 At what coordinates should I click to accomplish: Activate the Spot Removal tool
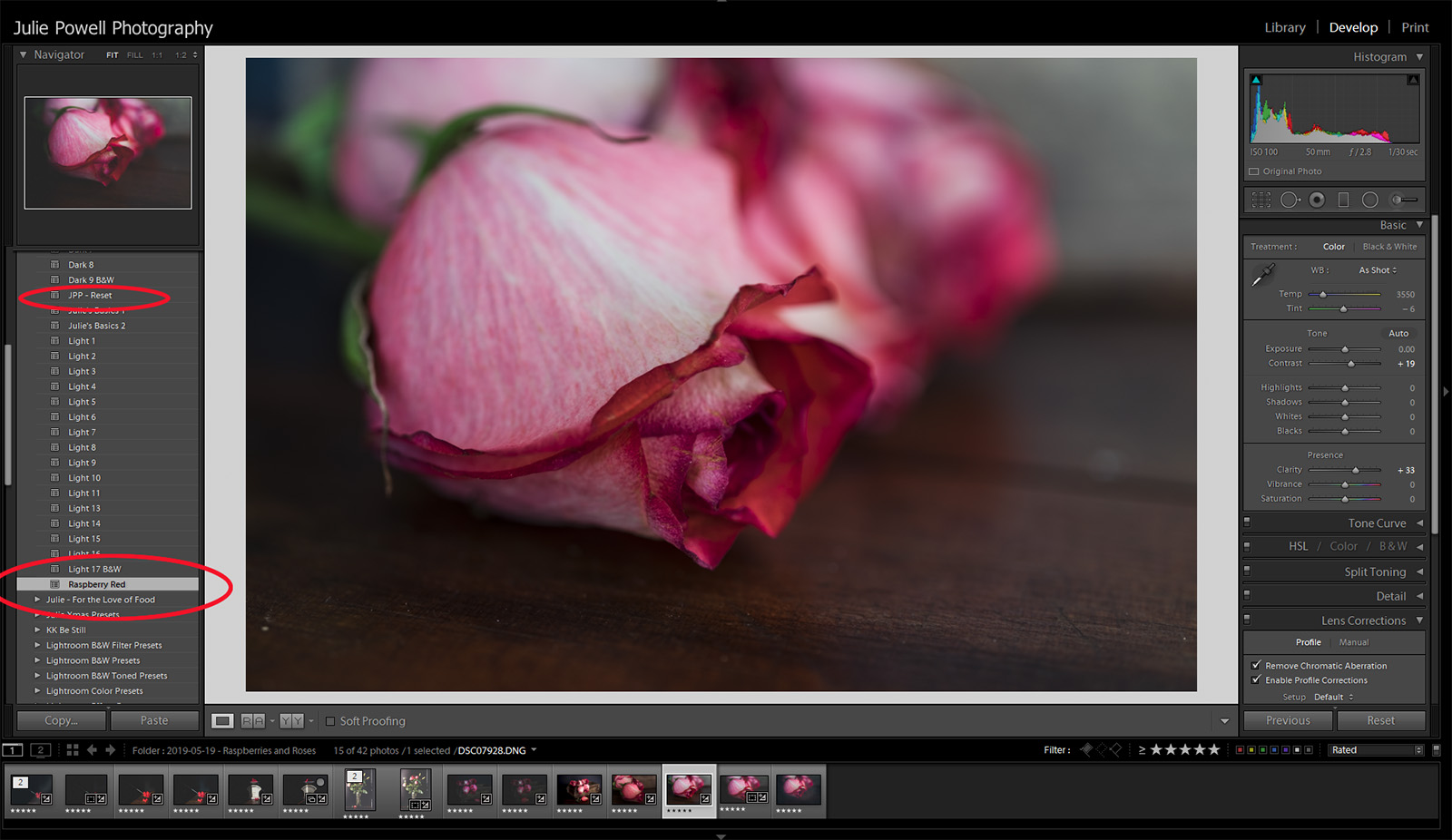tap(1290, 200)
